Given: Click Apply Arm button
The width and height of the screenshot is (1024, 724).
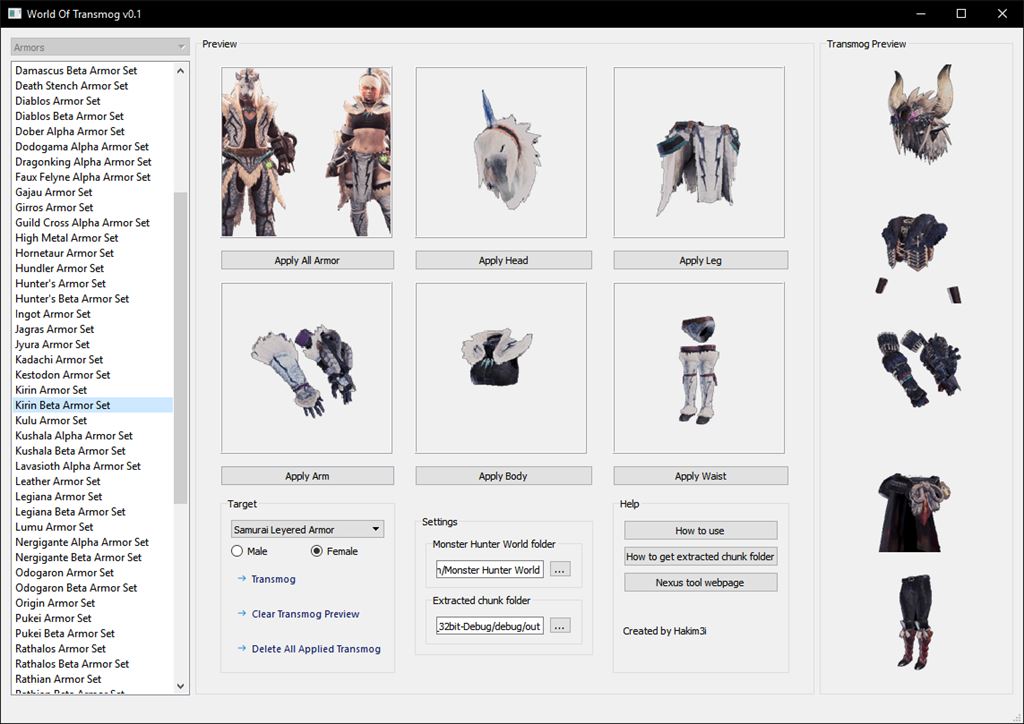Looking at the screenshot, I should 307,476.
